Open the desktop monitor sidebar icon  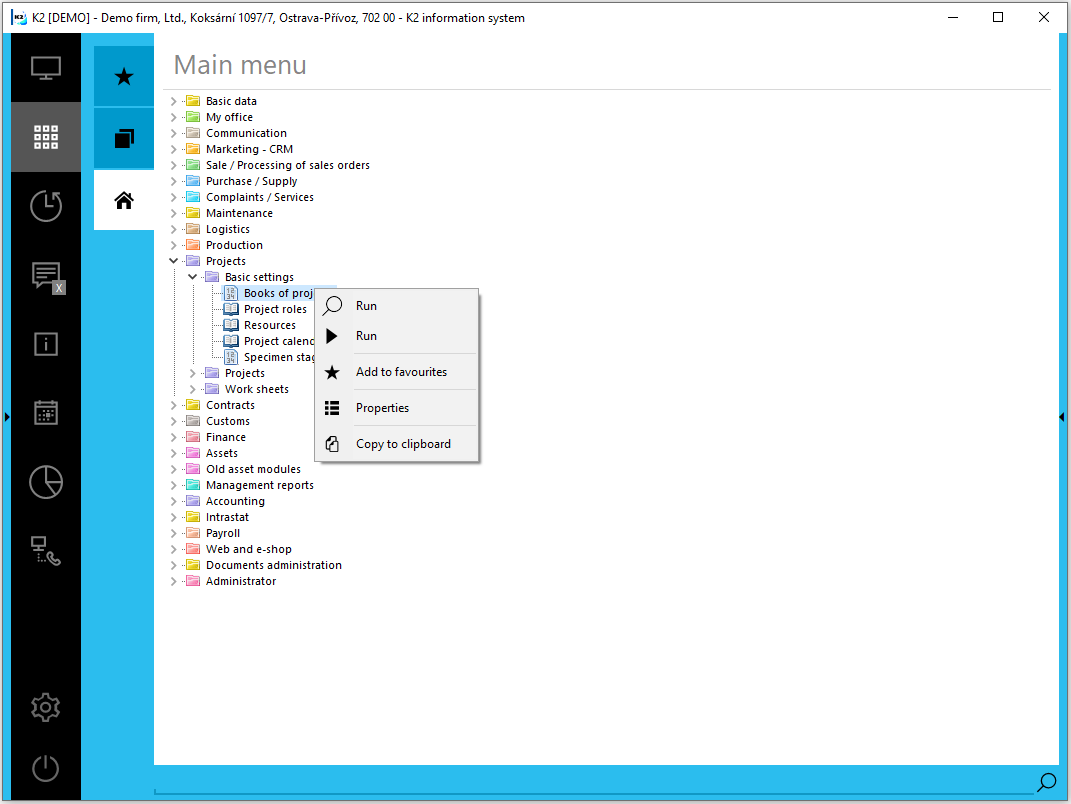(x=46, y=68)
